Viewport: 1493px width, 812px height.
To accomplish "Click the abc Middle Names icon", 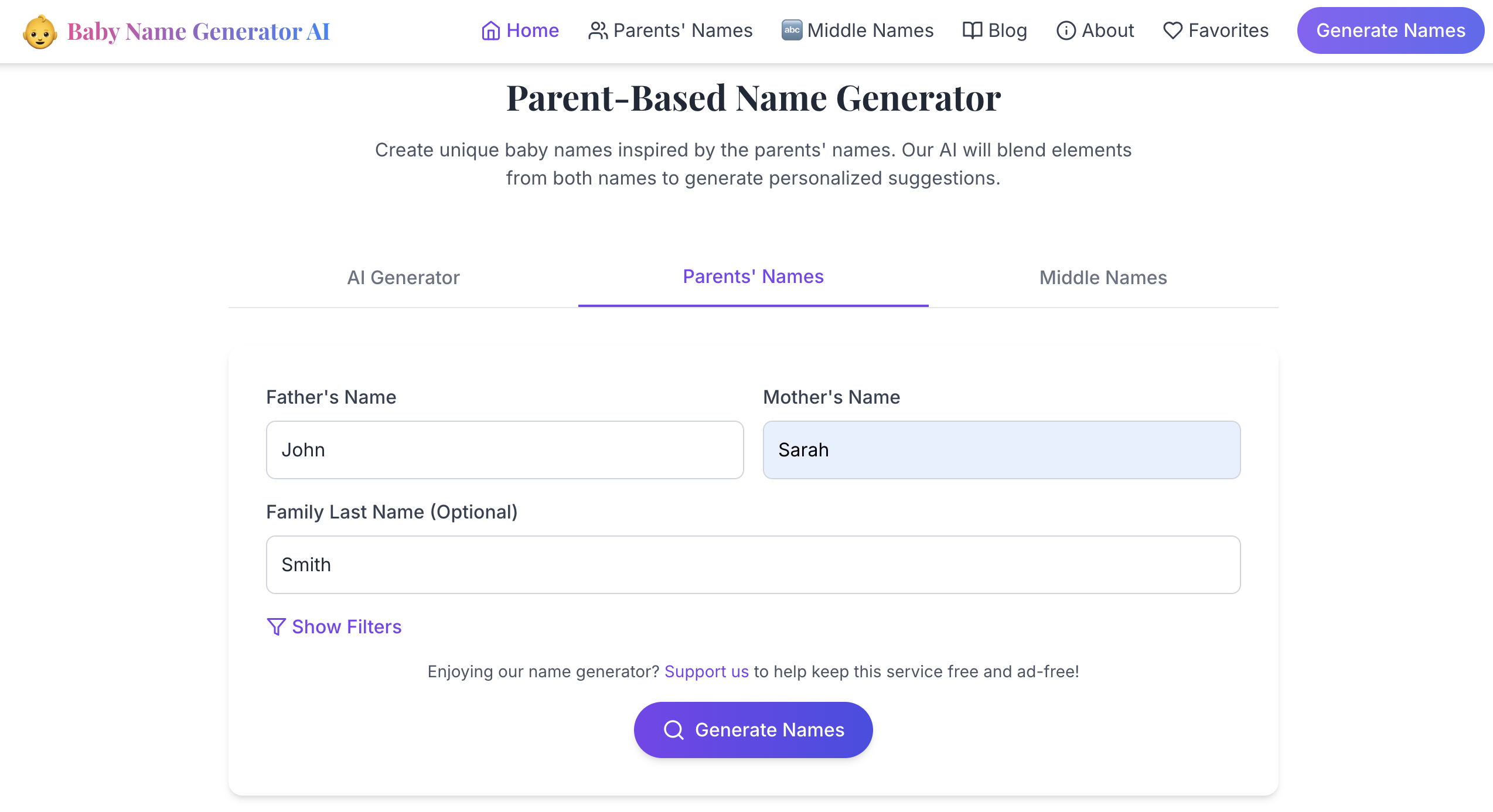I will (x=792, y=30).
